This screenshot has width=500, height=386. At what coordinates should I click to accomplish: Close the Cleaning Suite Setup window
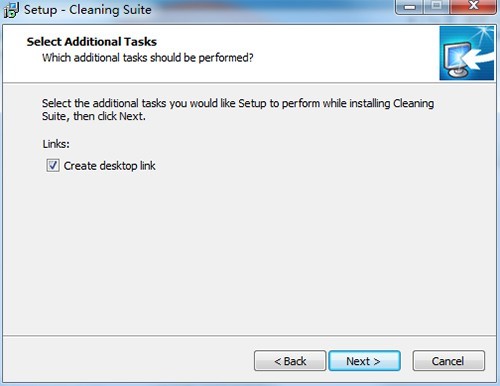[473, 7]
